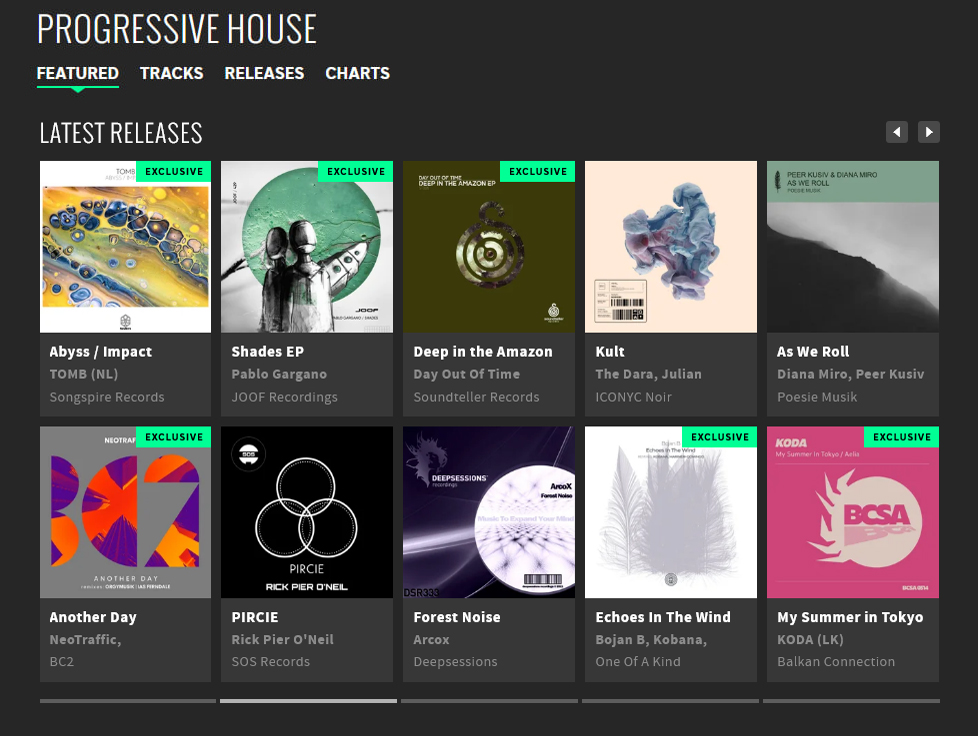Switch to the Tracks tab

click(172, 74)
